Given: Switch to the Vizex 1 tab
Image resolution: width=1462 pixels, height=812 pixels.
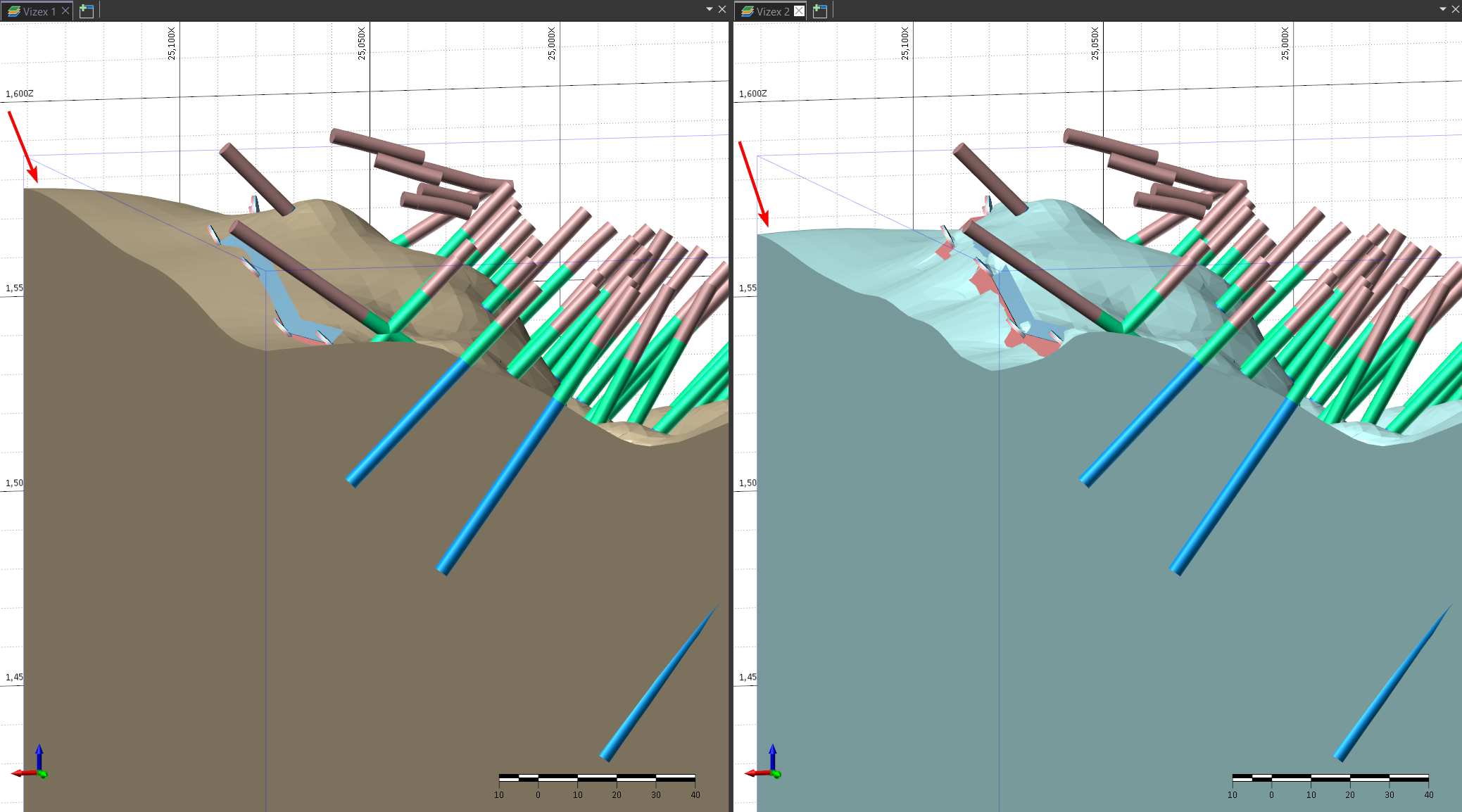Looking at the screenshot, I should (39, 11).
